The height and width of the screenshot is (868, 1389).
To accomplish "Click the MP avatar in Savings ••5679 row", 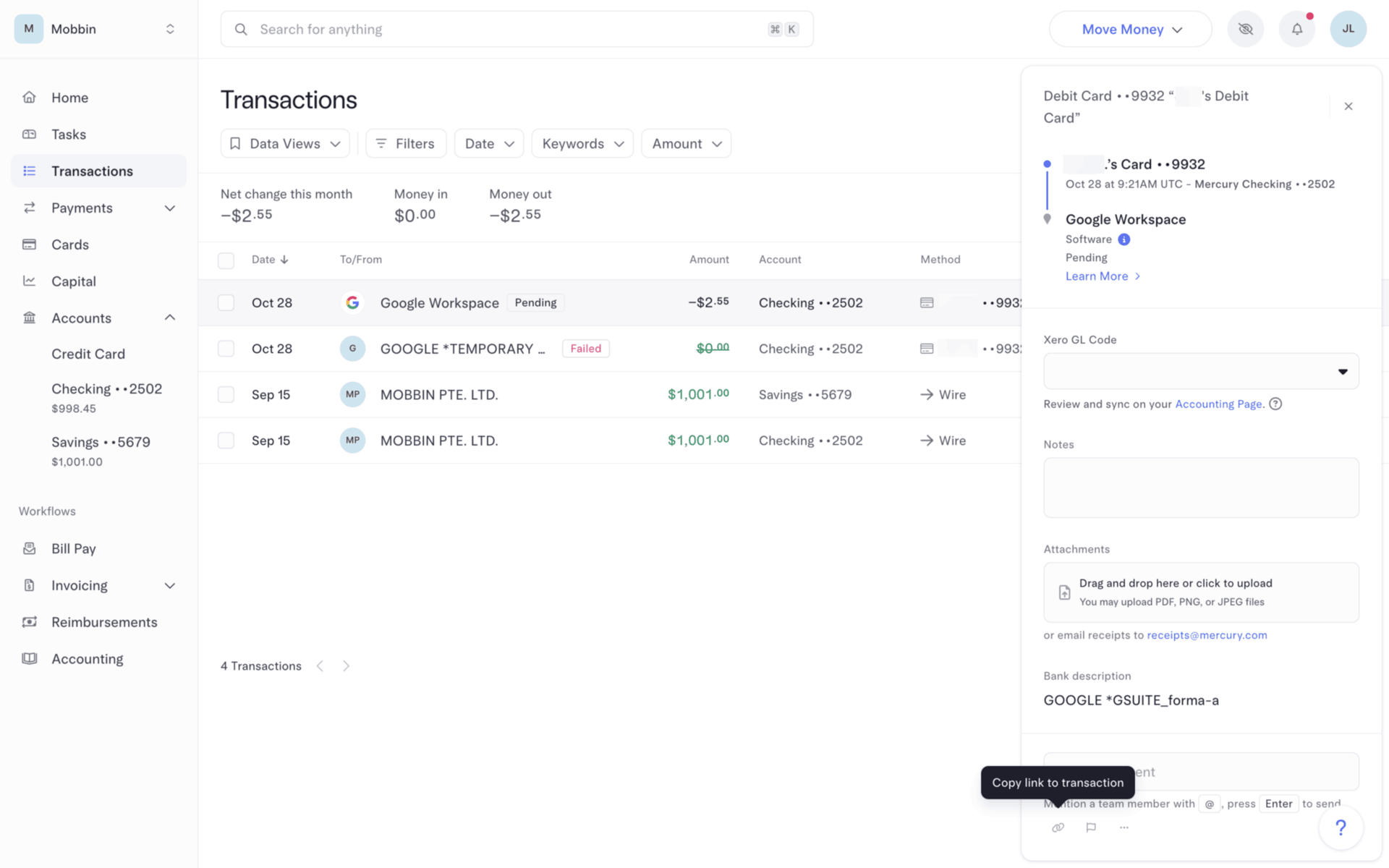I will pyautogui.click(x=352, y=394).
